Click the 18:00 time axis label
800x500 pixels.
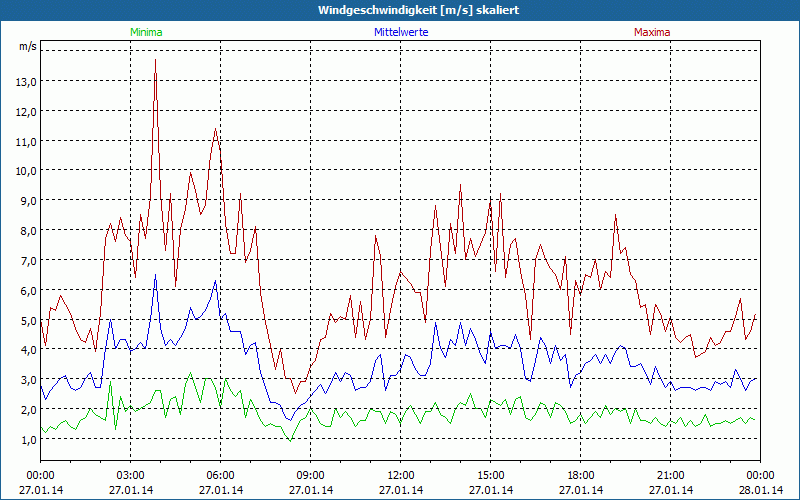pyautogui.click(x=580, y=475)
